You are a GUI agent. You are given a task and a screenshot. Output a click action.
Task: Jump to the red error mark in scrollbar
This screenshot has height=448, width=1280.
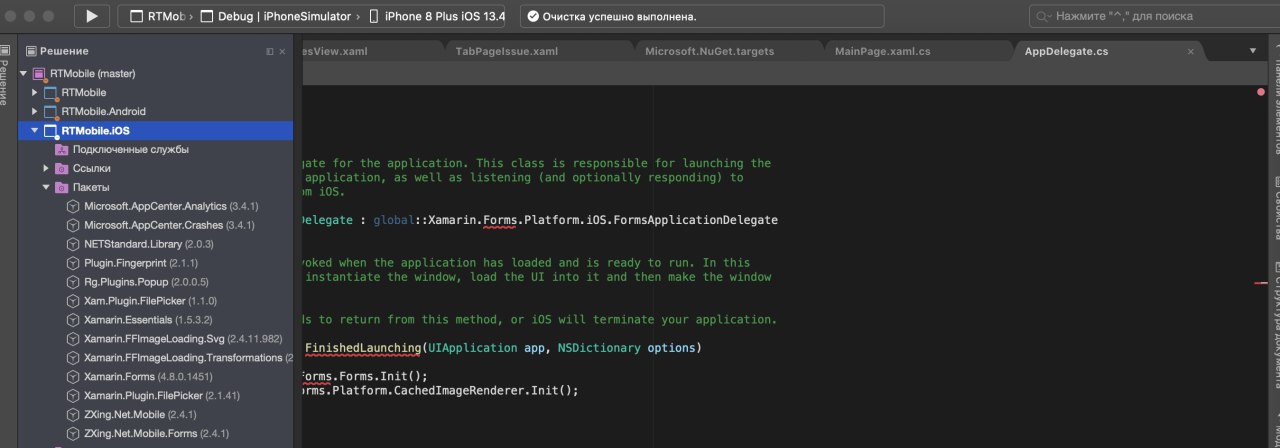pos(1260,283)
